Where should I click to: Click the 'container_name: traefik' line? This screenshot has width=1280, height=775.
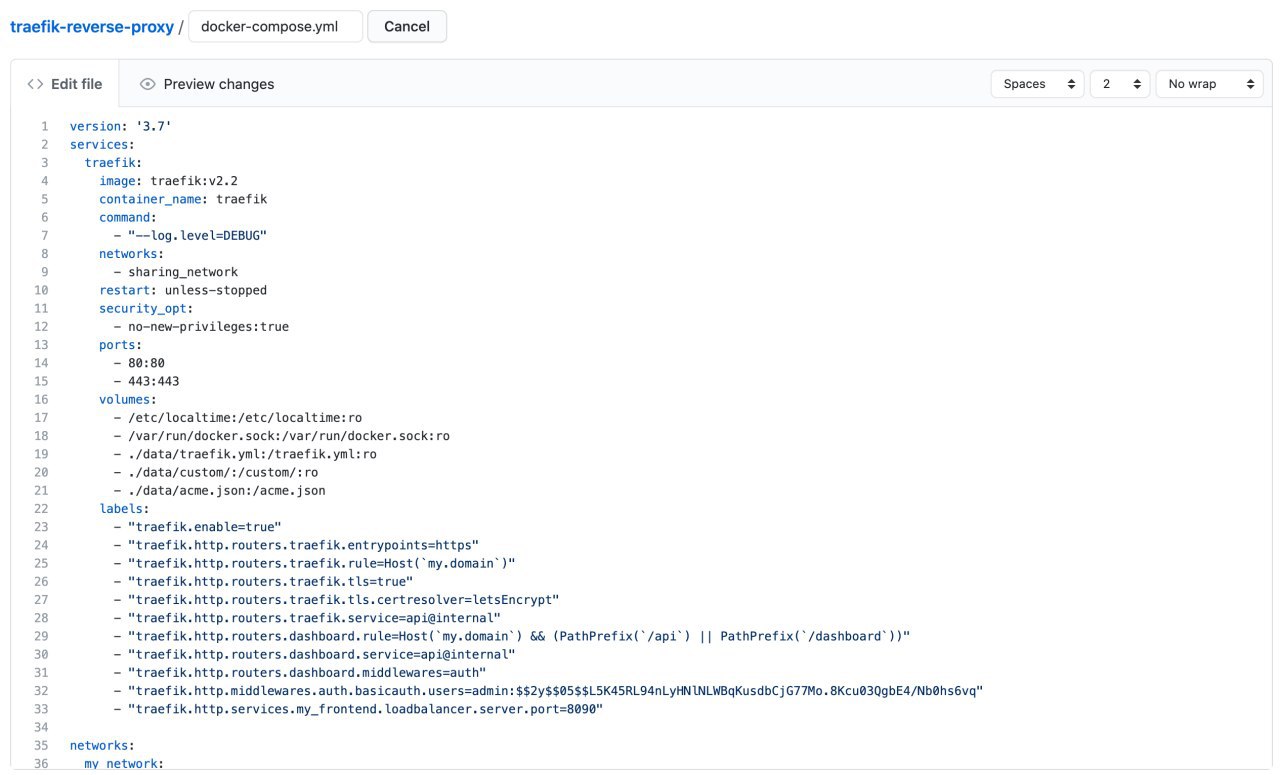tap(183, 199)
